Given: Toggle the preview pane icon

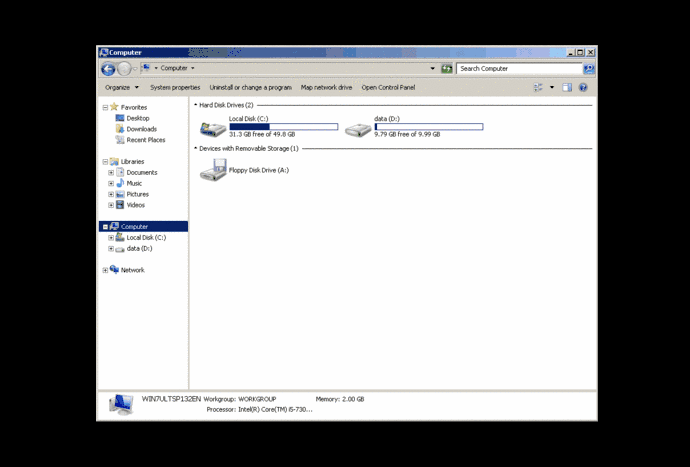Looking at the screenshot, I should 567,87.
